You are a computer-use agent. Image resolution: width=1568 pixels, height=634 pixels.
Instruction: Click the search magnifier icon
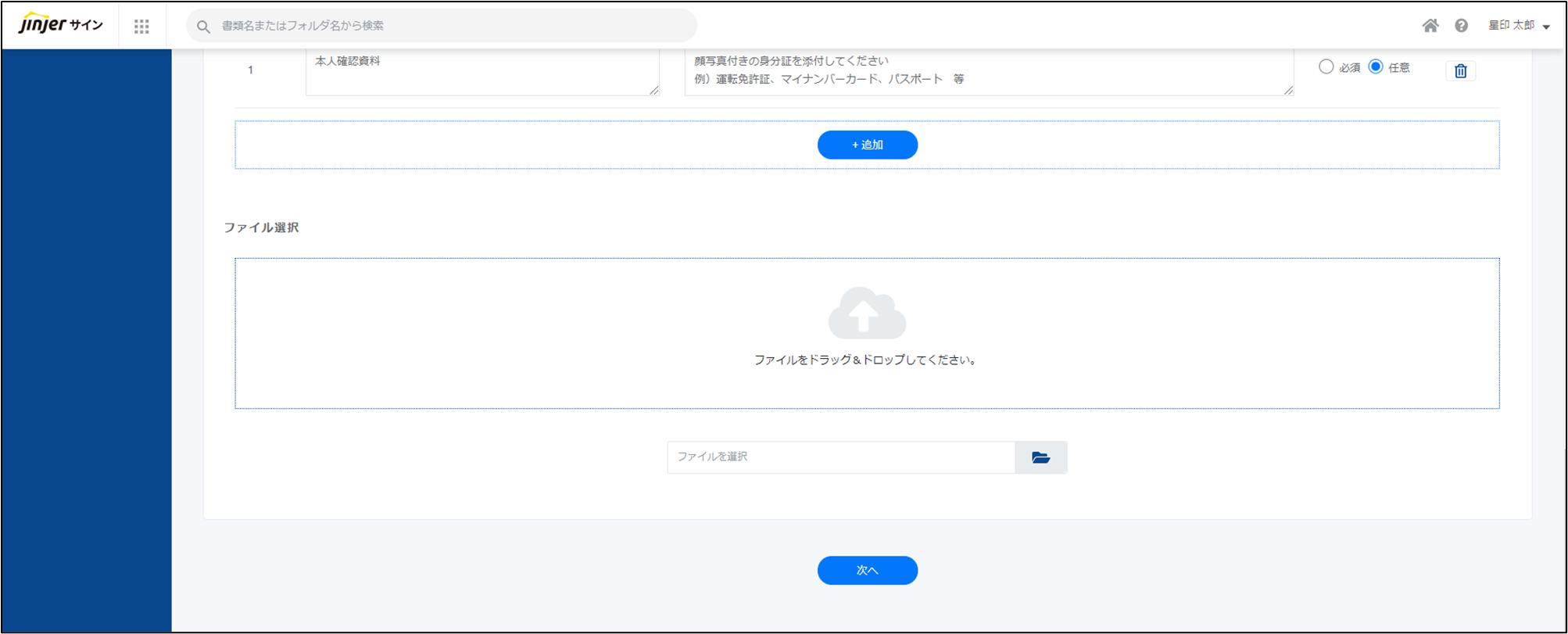point(203,27)
